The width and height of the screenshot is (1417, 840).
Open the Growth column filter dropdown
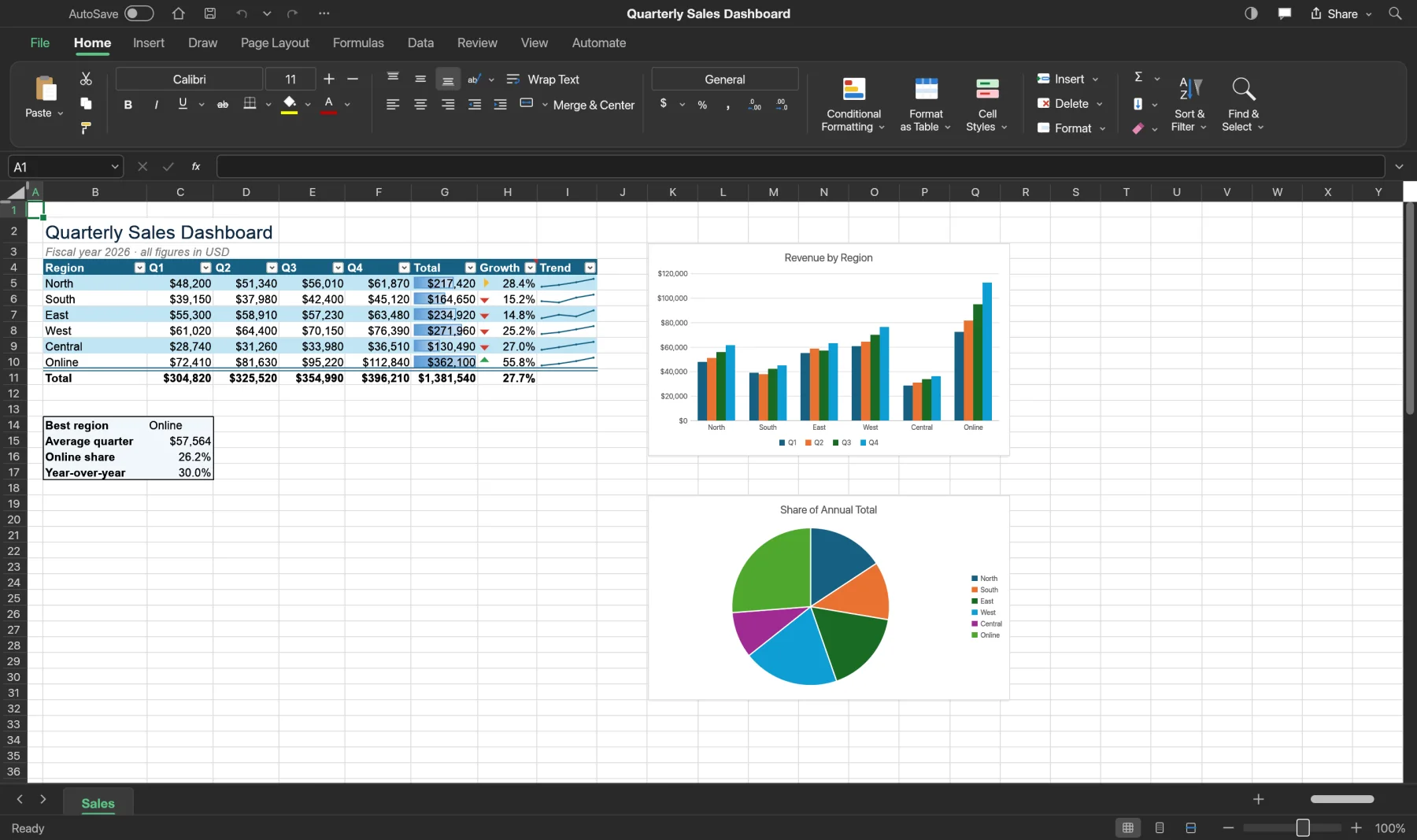pos(531,268)
